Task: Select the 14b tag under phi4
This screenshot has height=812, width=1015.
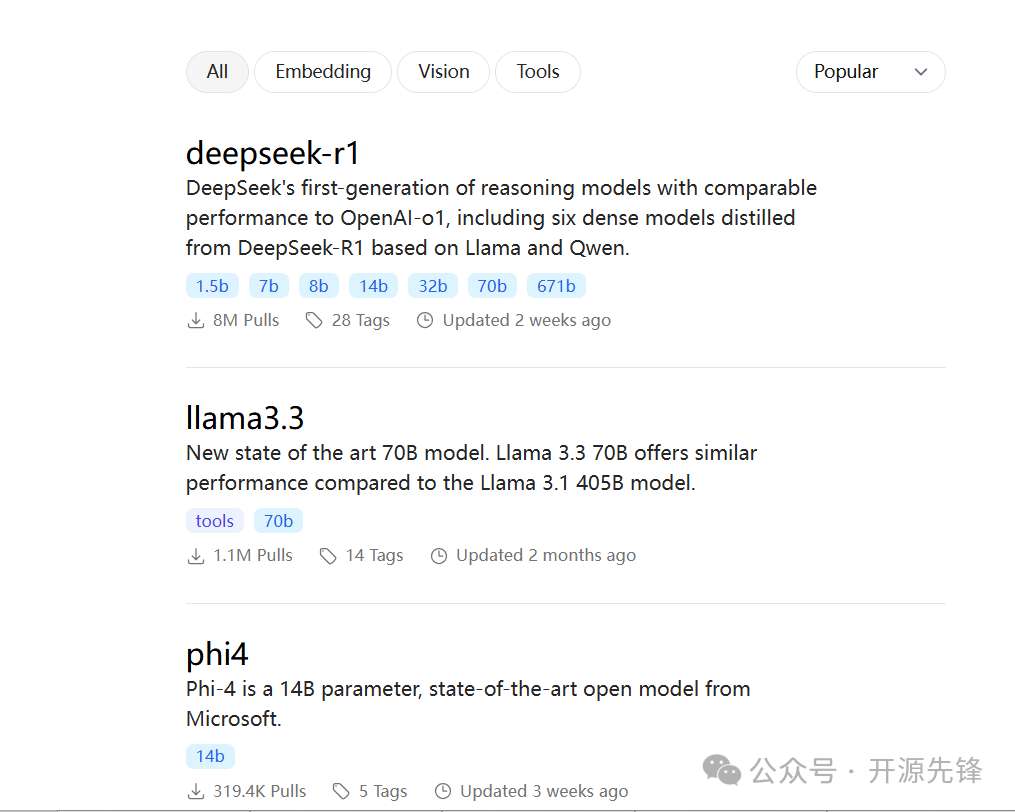Action: pos(210,756)
